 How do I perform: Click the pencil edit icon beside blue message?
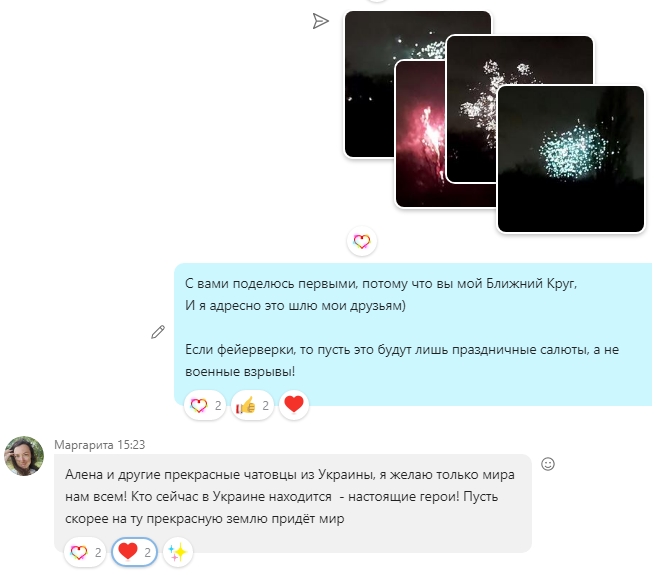coord(158,332)
